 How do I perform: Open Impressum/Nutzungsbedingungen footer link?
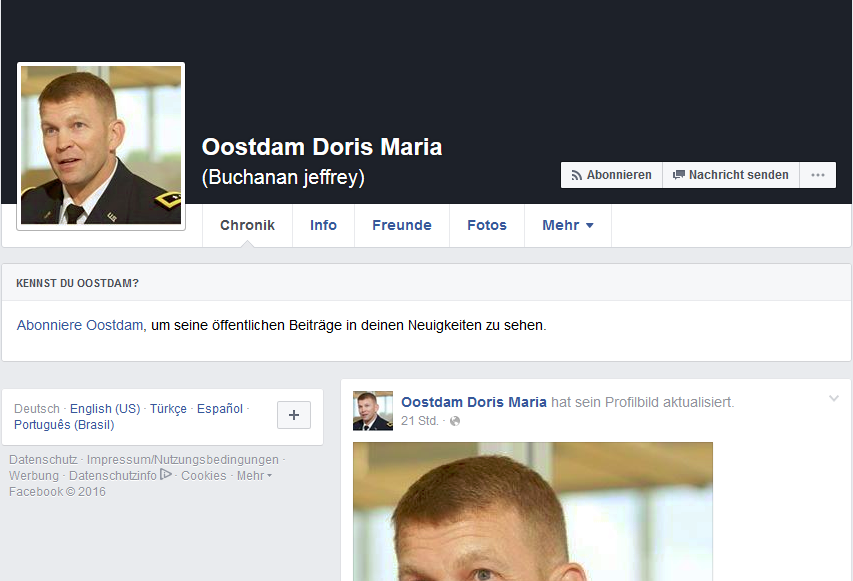tap(183, 460)
